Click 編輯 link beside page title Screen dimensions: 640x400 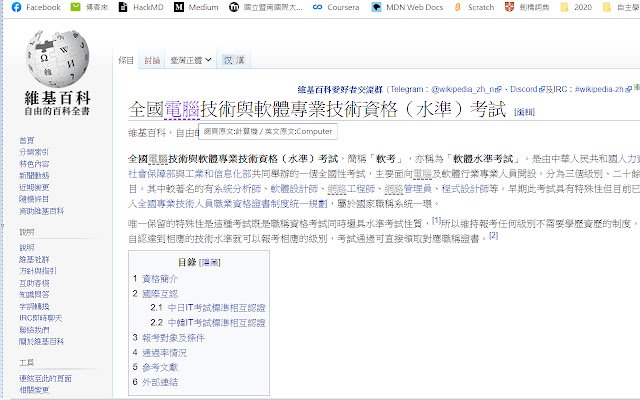(x=524, y=112)
